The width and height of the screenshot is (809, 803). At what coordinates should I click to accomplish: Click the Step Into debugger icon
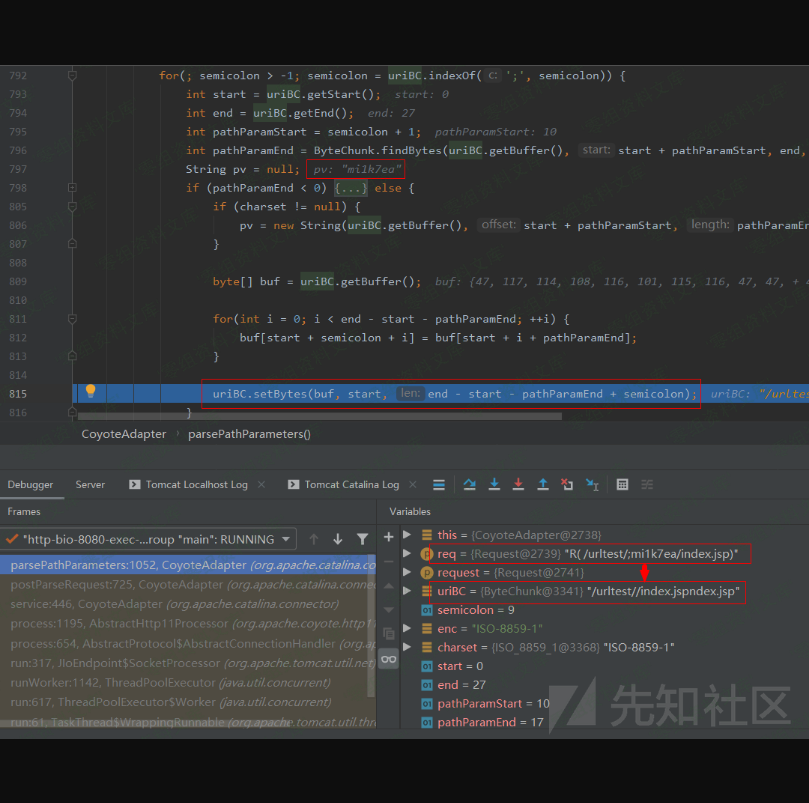(494, 485)
